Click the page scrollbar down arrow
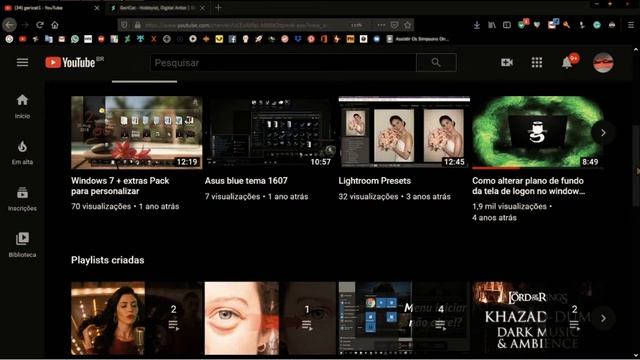640x360 pixels. click(636, 355)
